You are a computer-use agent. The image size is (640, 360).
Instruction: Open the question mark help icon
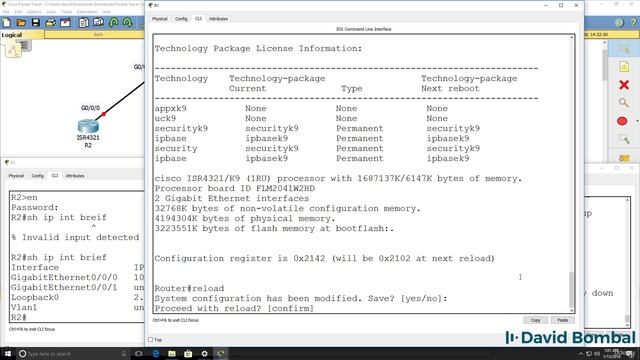coord(634,23)
